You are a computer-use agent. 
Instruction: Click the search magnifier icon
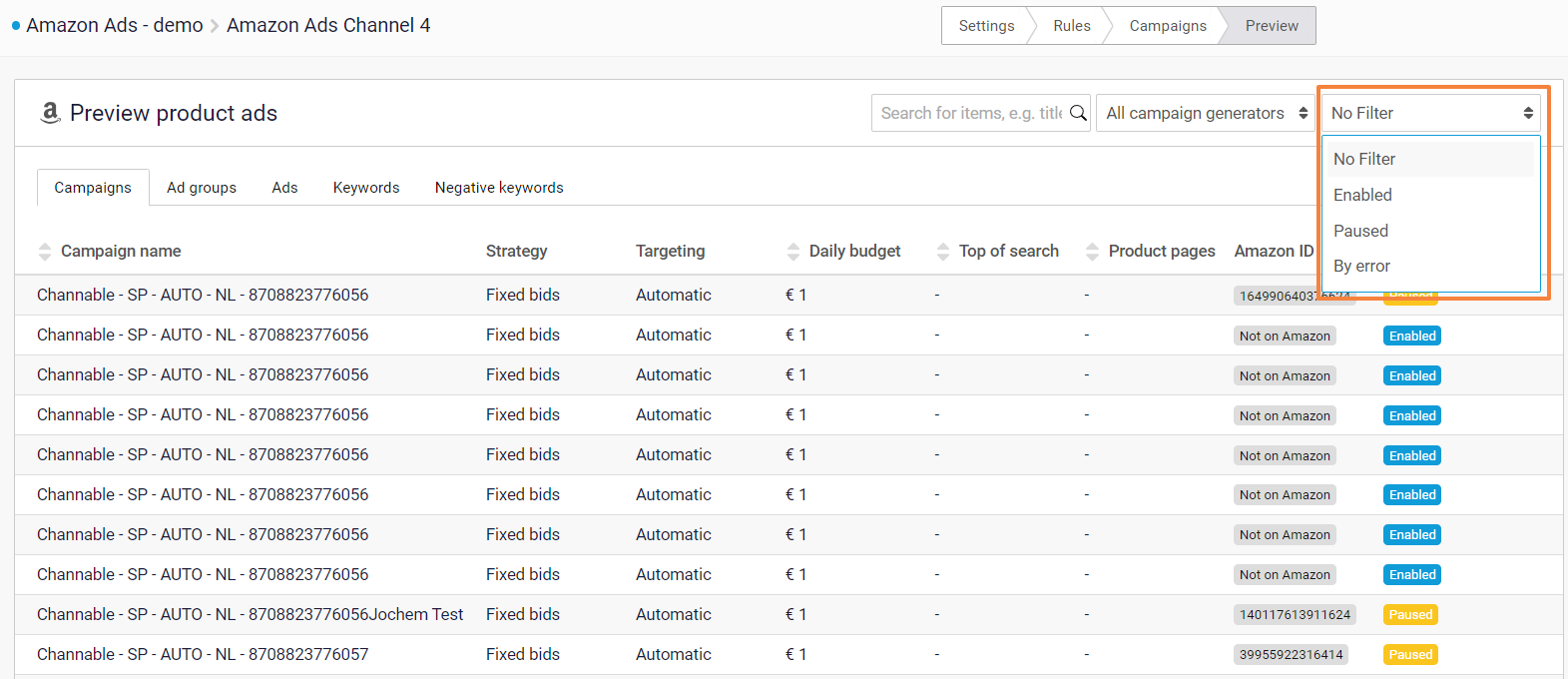point(1078,113)
